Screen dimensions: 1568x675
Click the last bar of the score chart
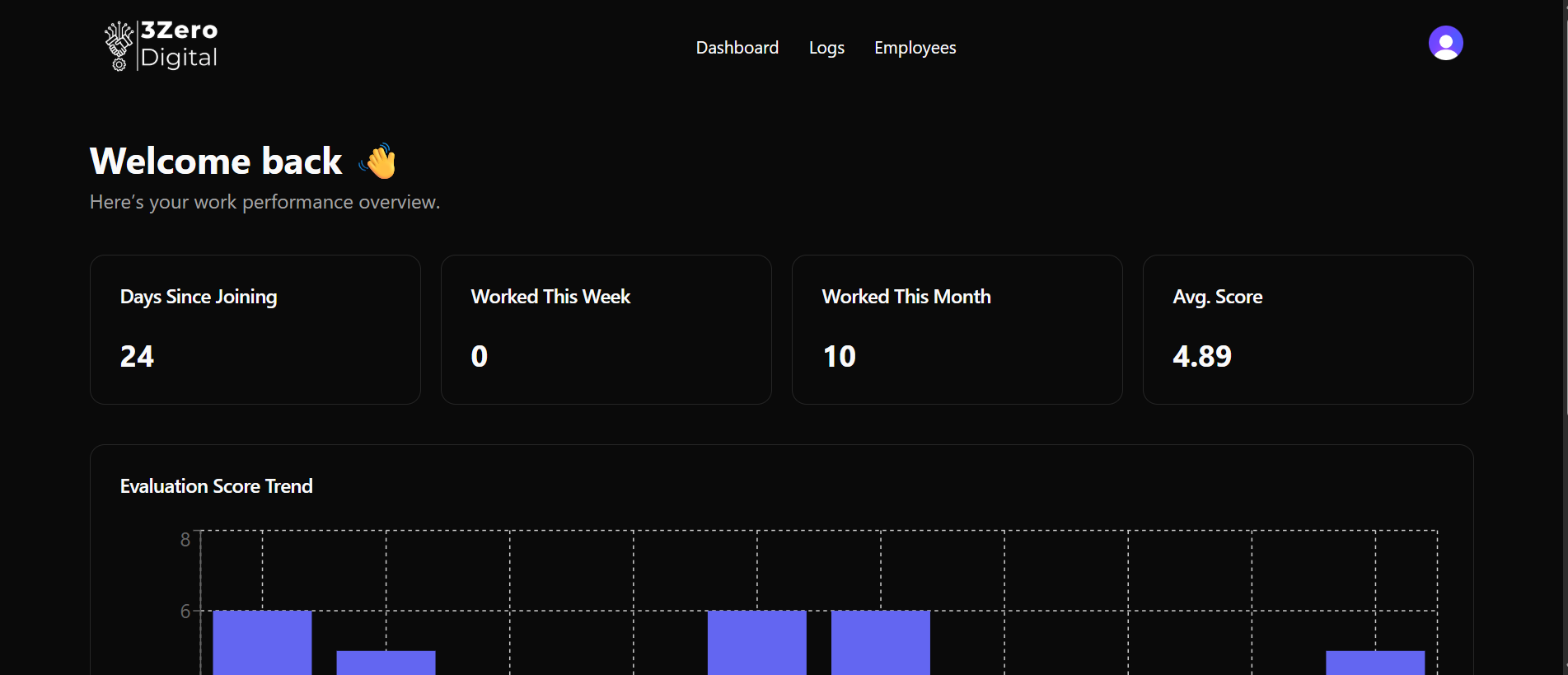pyautogui.click(x=1375, y=663)
